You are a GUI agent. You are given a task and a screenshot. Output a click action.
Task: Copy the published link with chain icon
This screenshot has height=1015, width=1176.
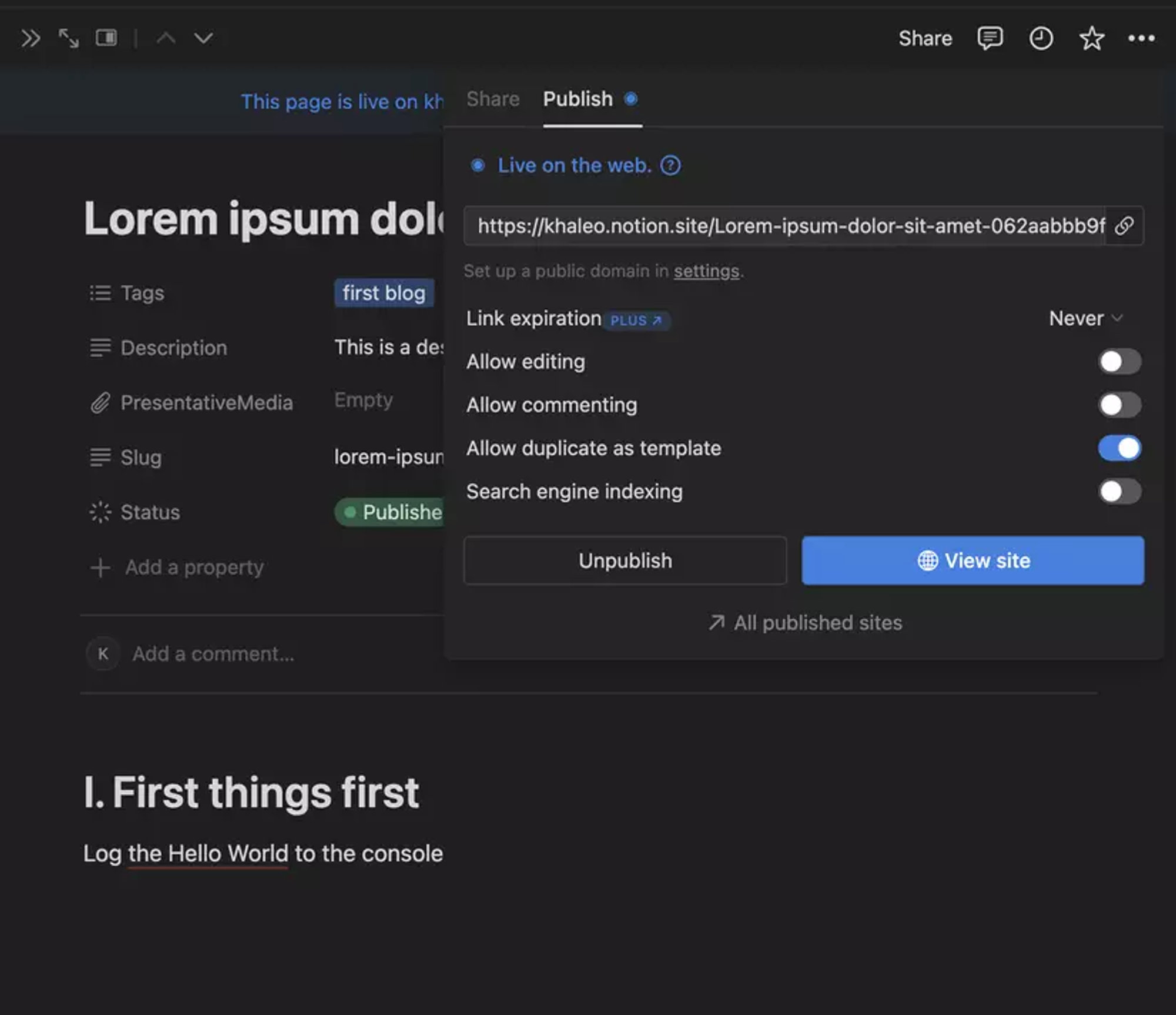[1124, 226]
